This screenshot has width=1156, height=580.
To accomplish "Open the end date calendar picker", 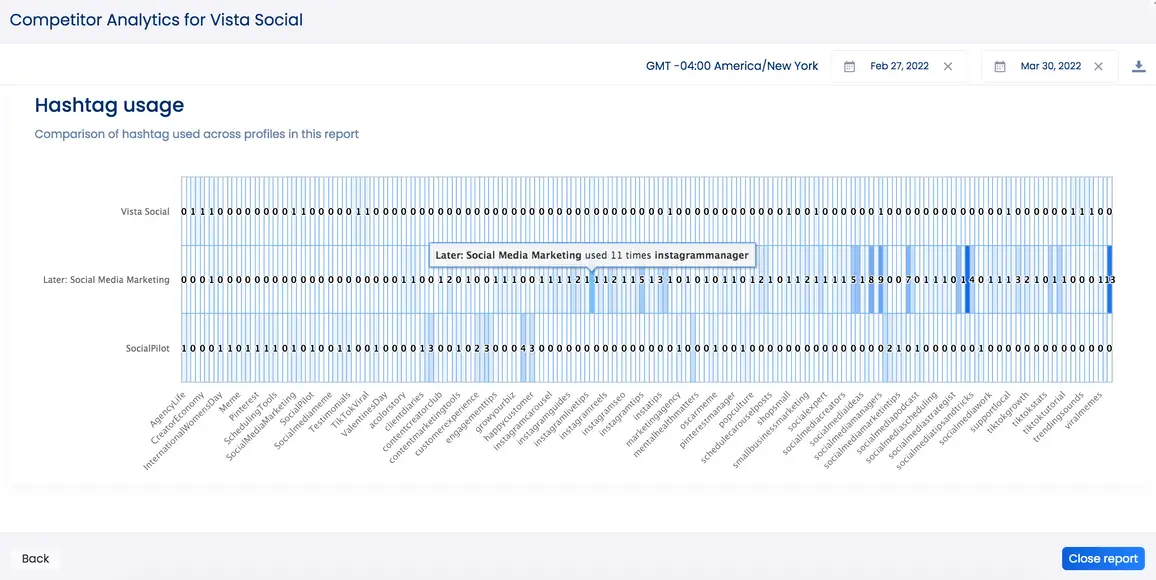I will coord(999,66).
